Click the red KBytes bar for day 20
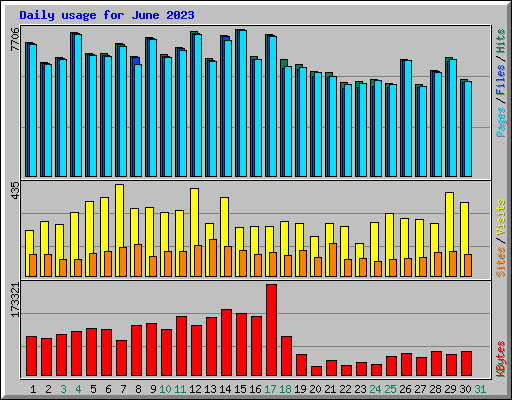 [316, 371]
